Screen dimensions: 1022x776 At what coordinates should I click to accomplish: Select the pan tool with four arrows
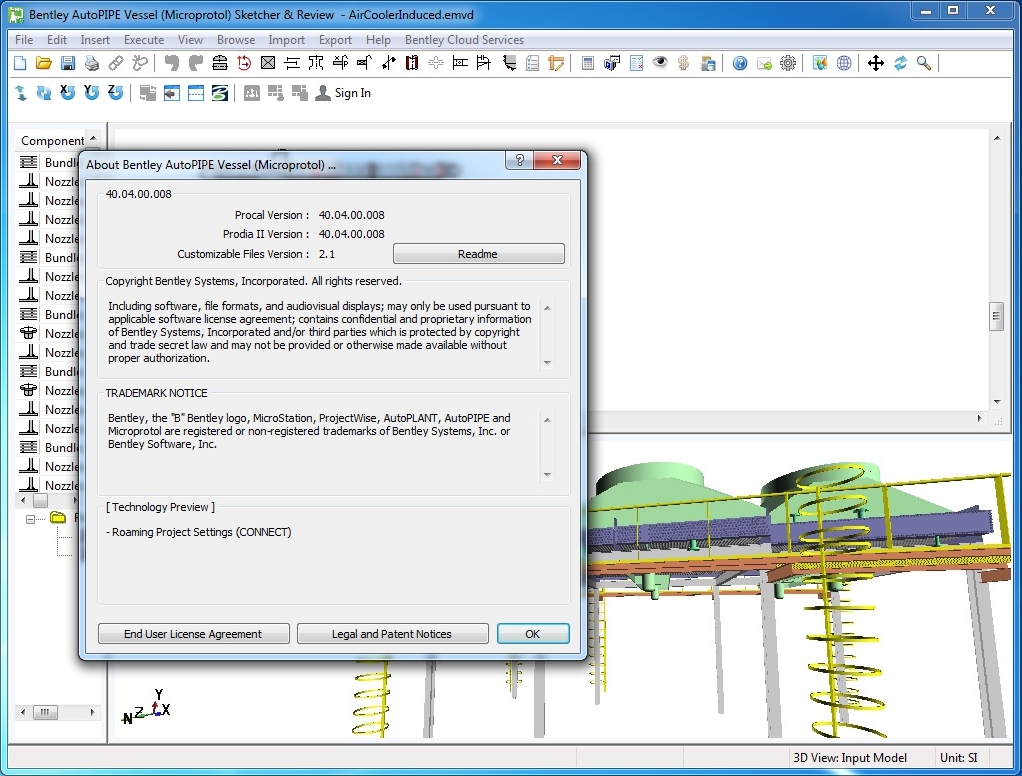[876, 63]
